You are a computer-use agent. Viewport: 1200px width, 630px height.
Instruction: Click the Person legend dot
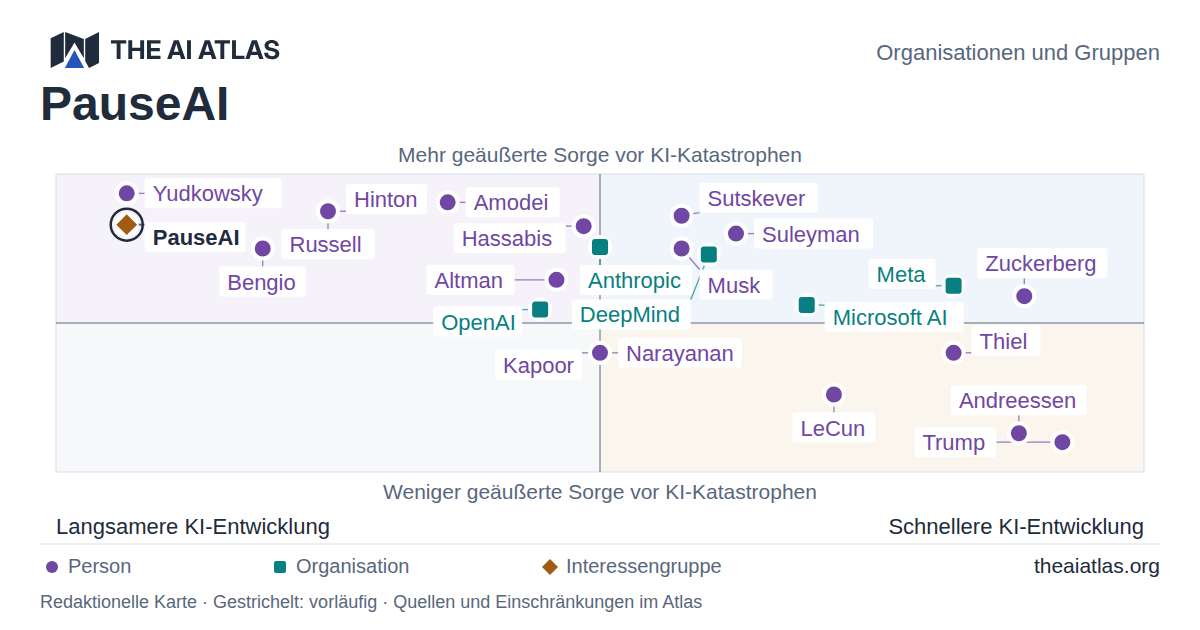[52, 567]
